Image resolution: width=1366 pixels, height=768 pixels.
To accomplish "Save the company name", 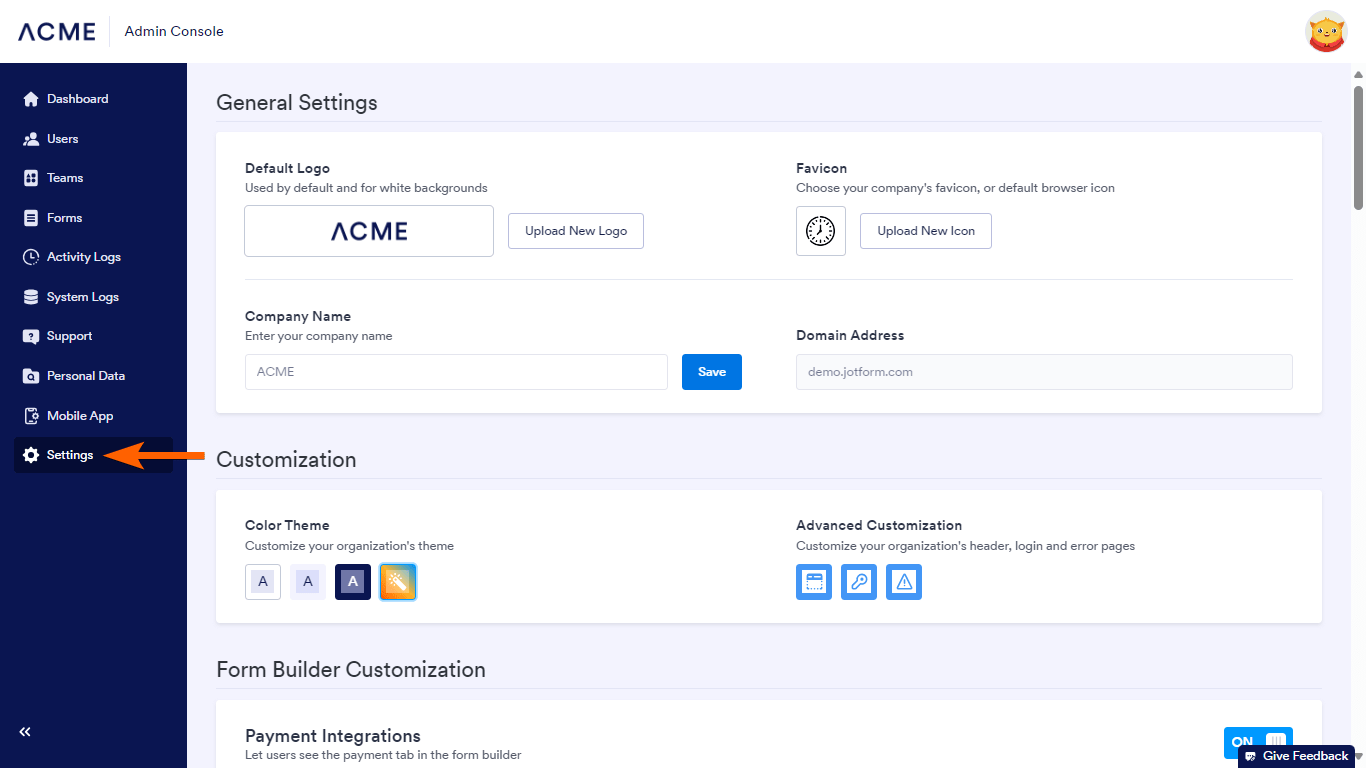I will click(712, 372).
